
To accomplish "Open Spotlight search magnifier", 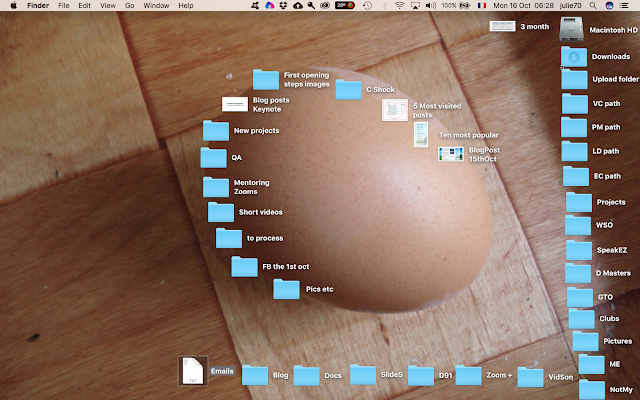I will click(593, 5).
